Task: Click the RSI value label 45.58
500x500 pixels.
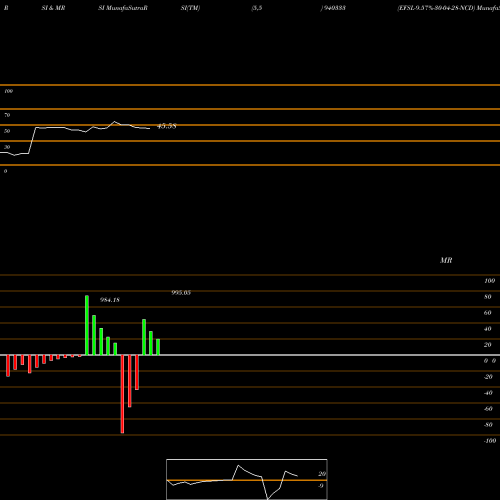Action: pos(166,126)
